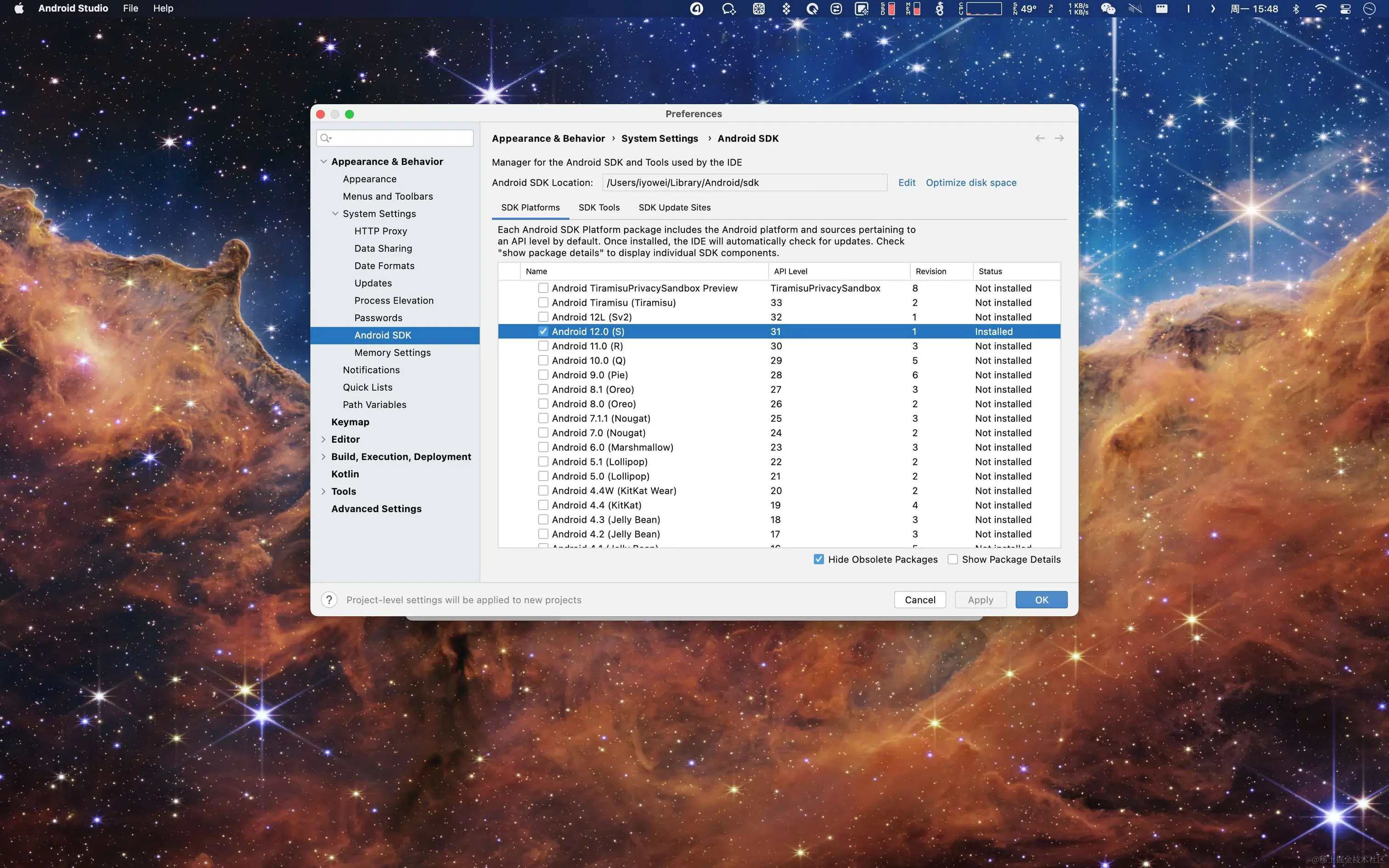Screen dimensions: 1389x868
Task: Click the help question mark icon
Action: point(329,600)
